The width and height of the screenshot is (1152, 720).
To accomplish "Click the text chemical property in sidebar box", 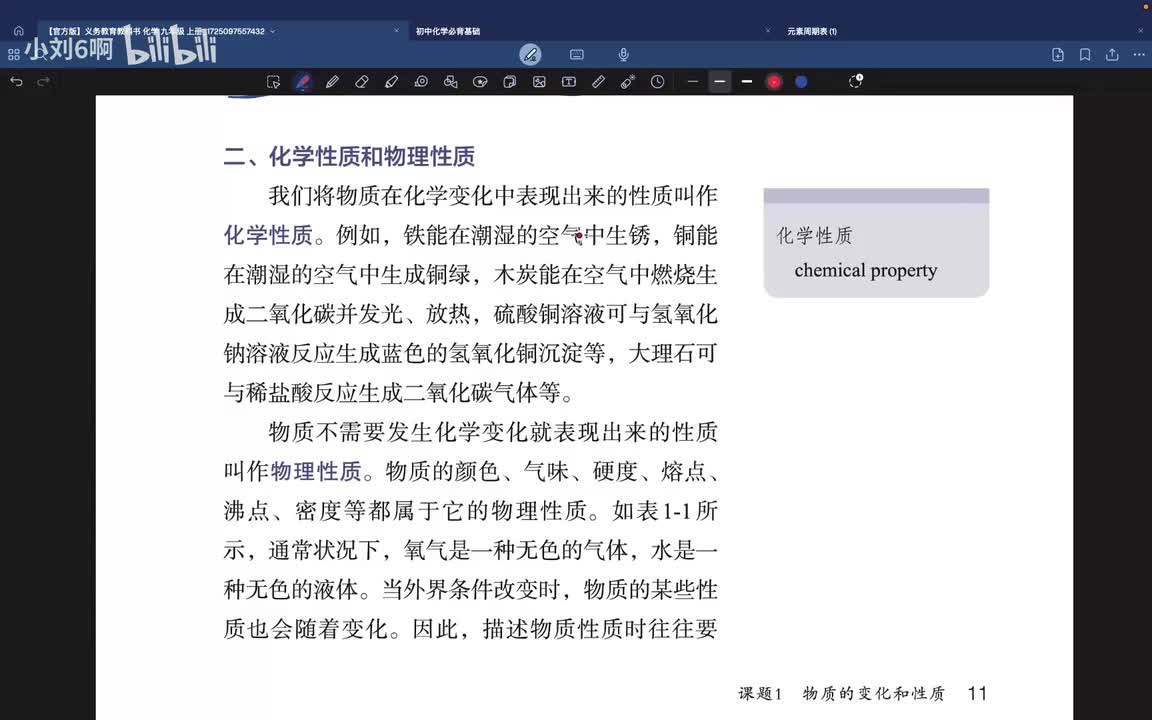I will click(x=865, y=270).
